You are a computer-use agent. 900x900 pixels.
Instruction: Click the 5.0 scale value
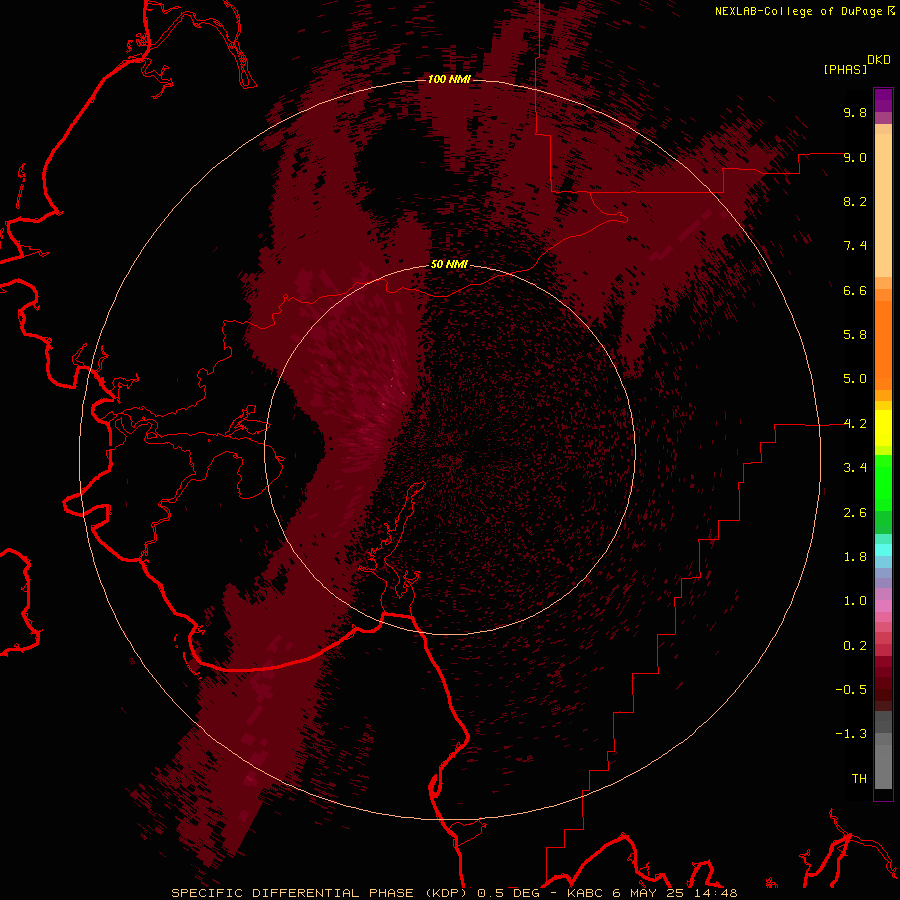pos(855,379)
